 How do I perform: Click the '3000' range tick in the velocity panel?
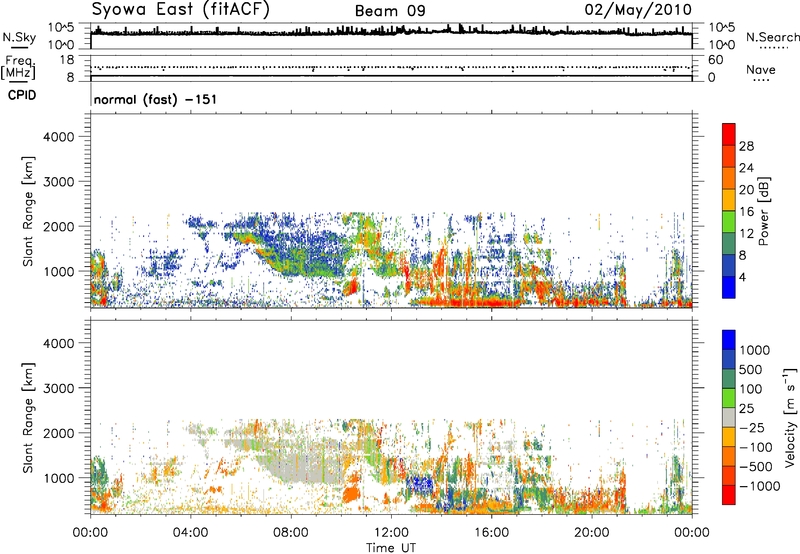tap(59, 388)
